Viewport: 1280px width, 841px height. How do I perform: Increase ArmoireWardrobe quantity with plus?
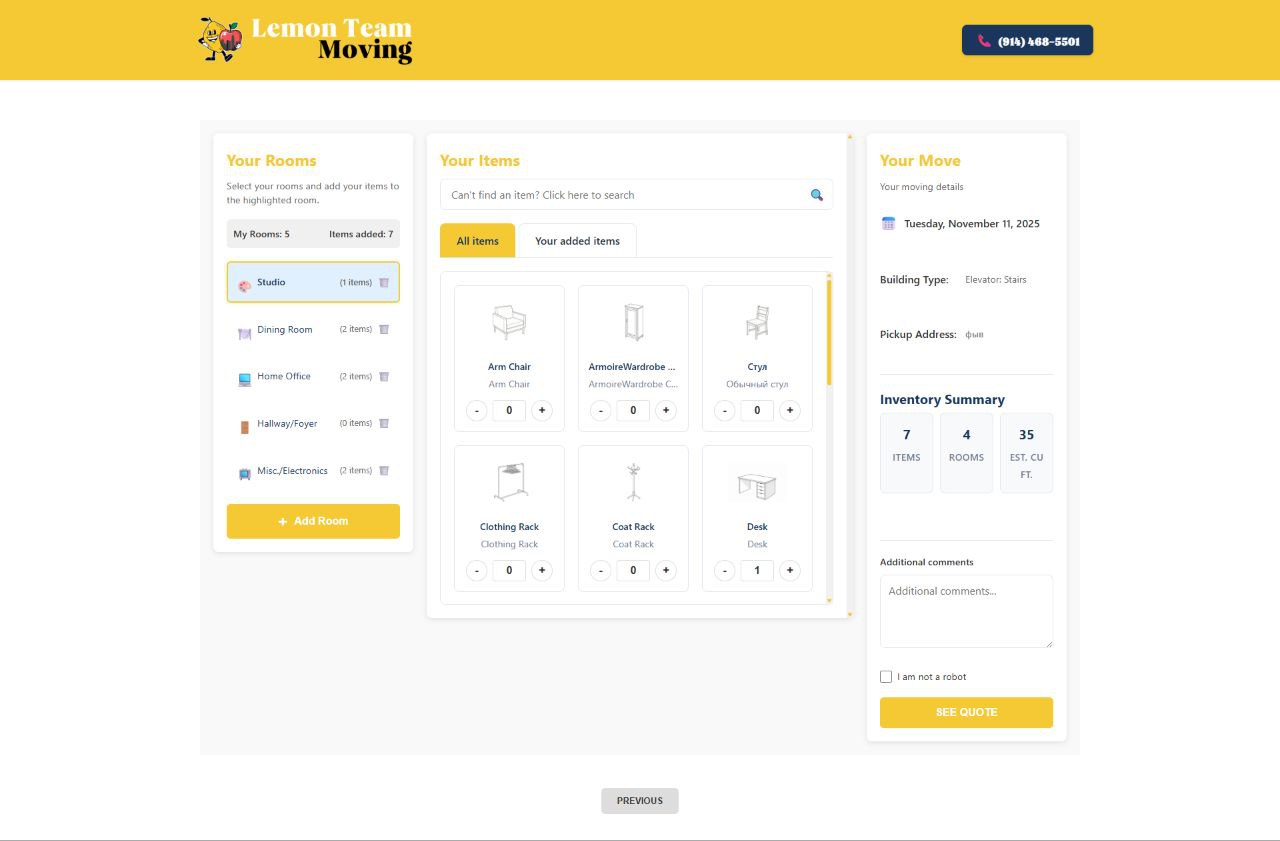[x=666, y=410]
